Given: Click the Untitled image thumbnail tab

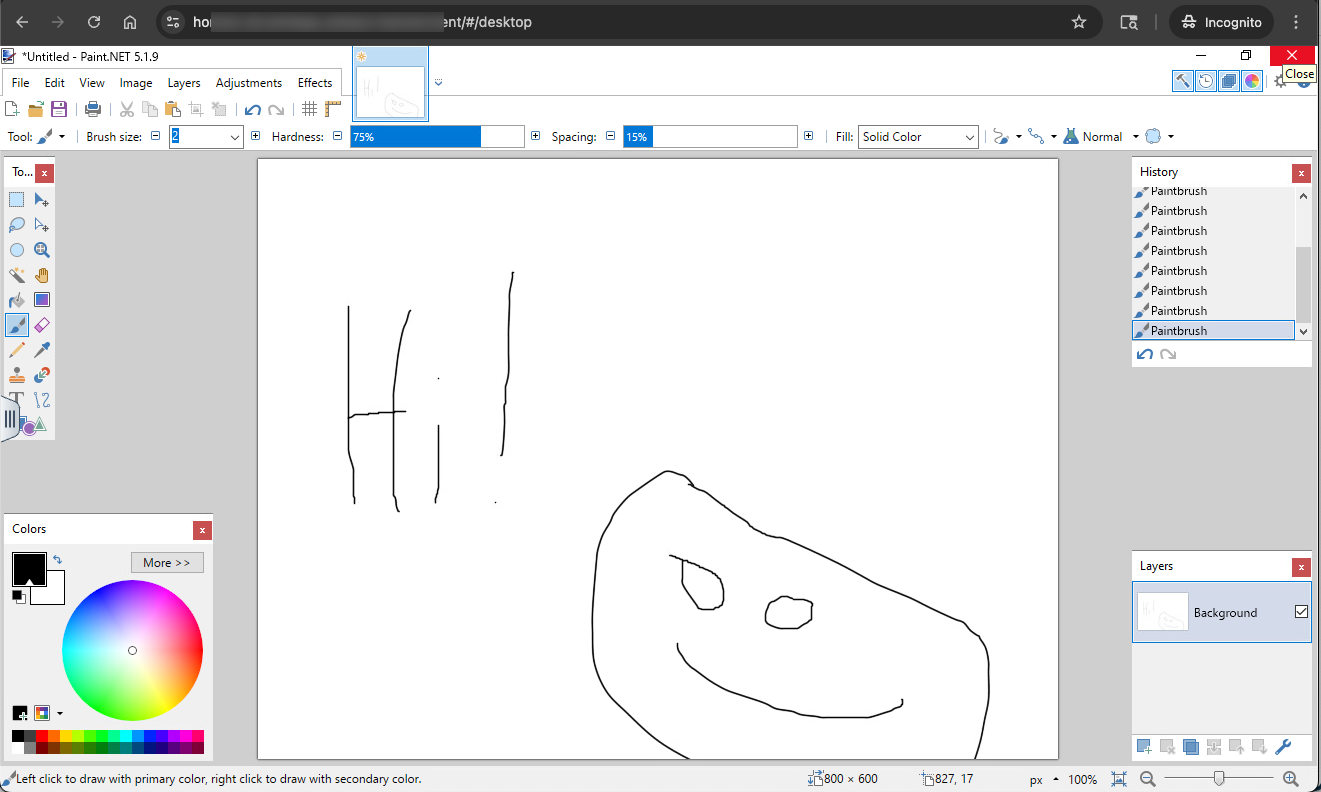Looking at the screenshot, I should click(x=390, y=85).
